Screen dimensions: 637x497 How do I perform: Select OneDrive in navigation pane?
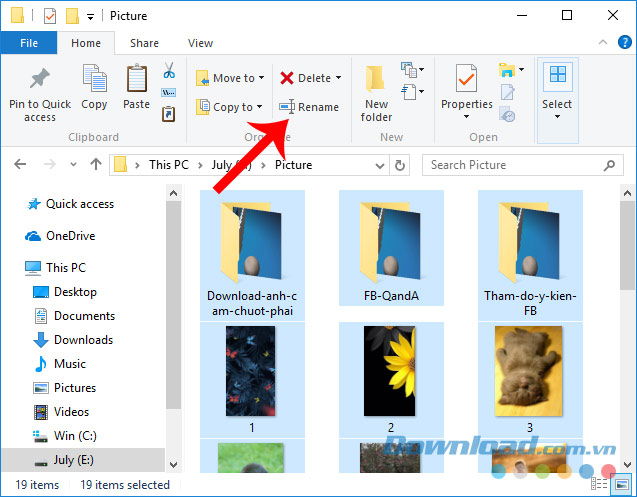(60, 236)
